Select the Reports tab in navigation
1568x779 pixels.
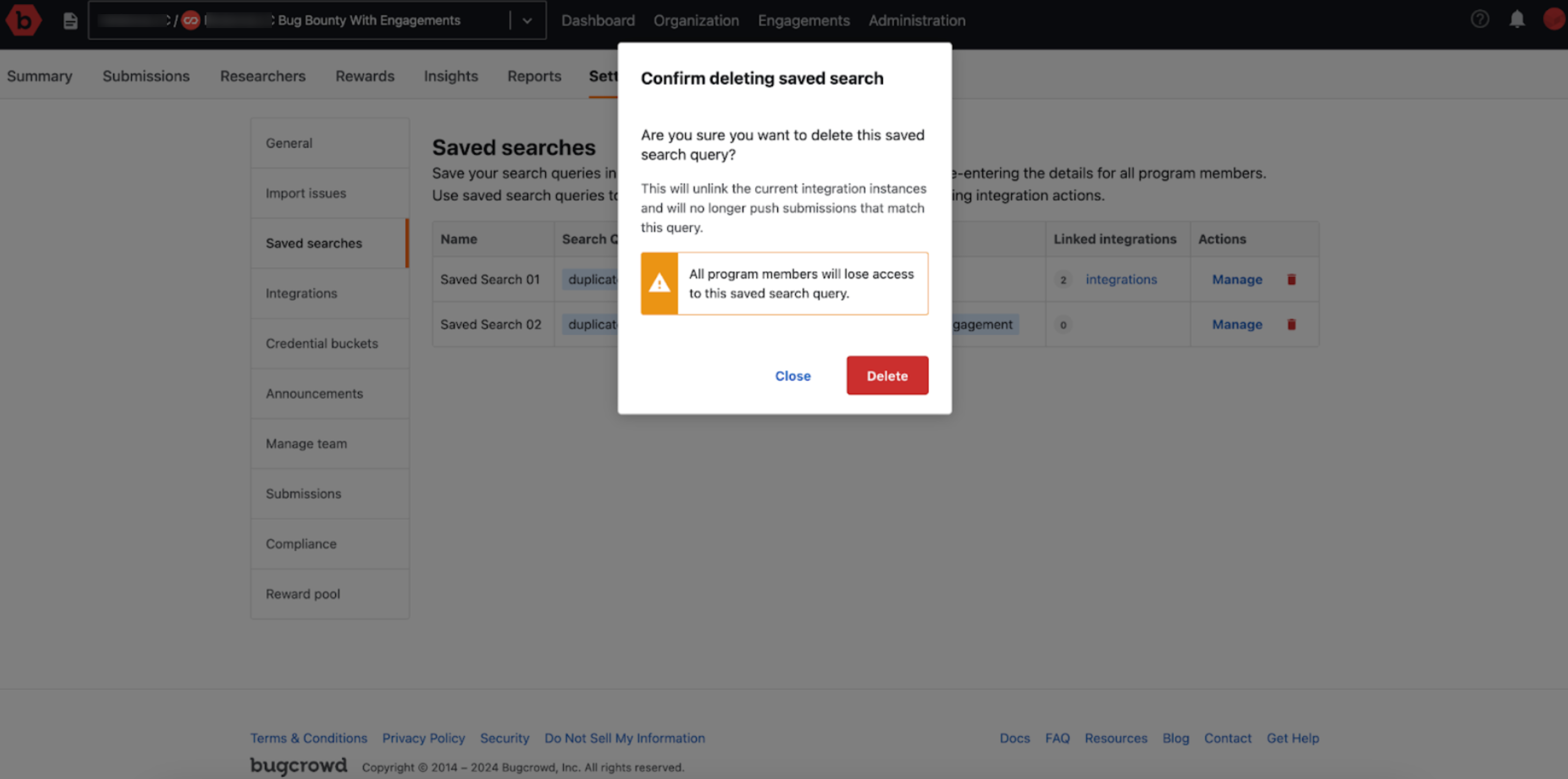tap(534, 75)
